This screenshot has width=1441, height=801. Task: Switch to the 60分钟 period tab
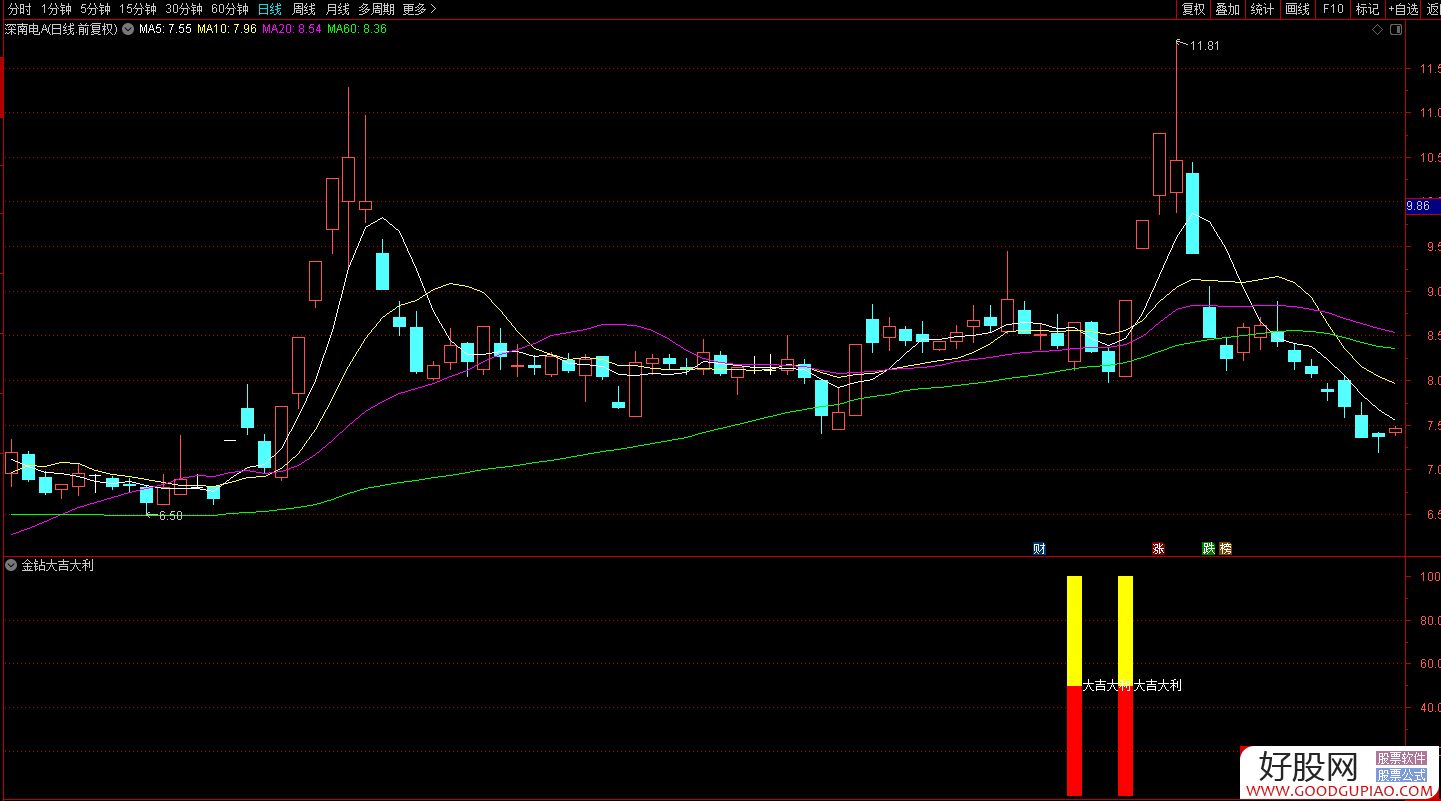pos(230,9)
